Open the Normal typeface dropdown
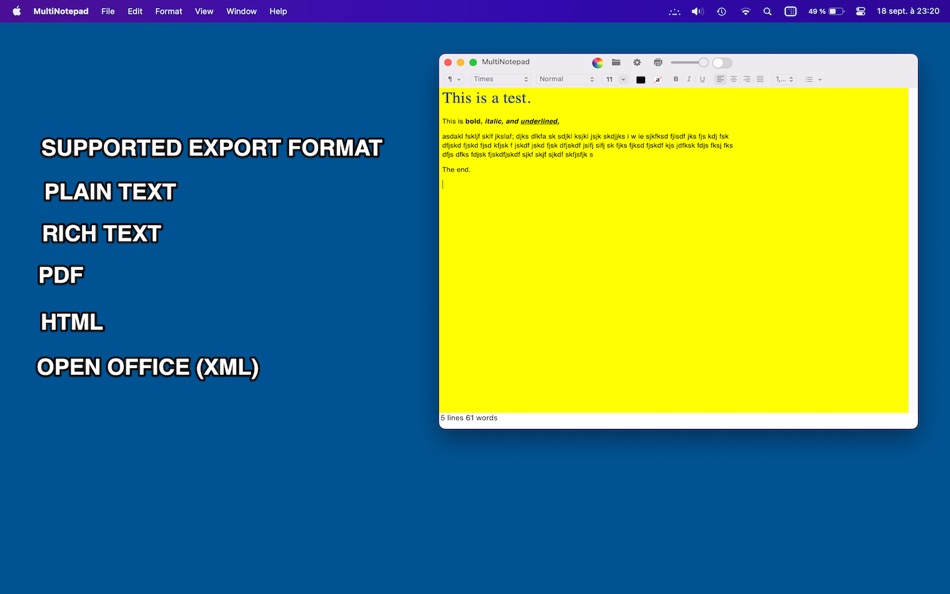The width and height of the screenshot is (950, 594). (x=566, y=79)
